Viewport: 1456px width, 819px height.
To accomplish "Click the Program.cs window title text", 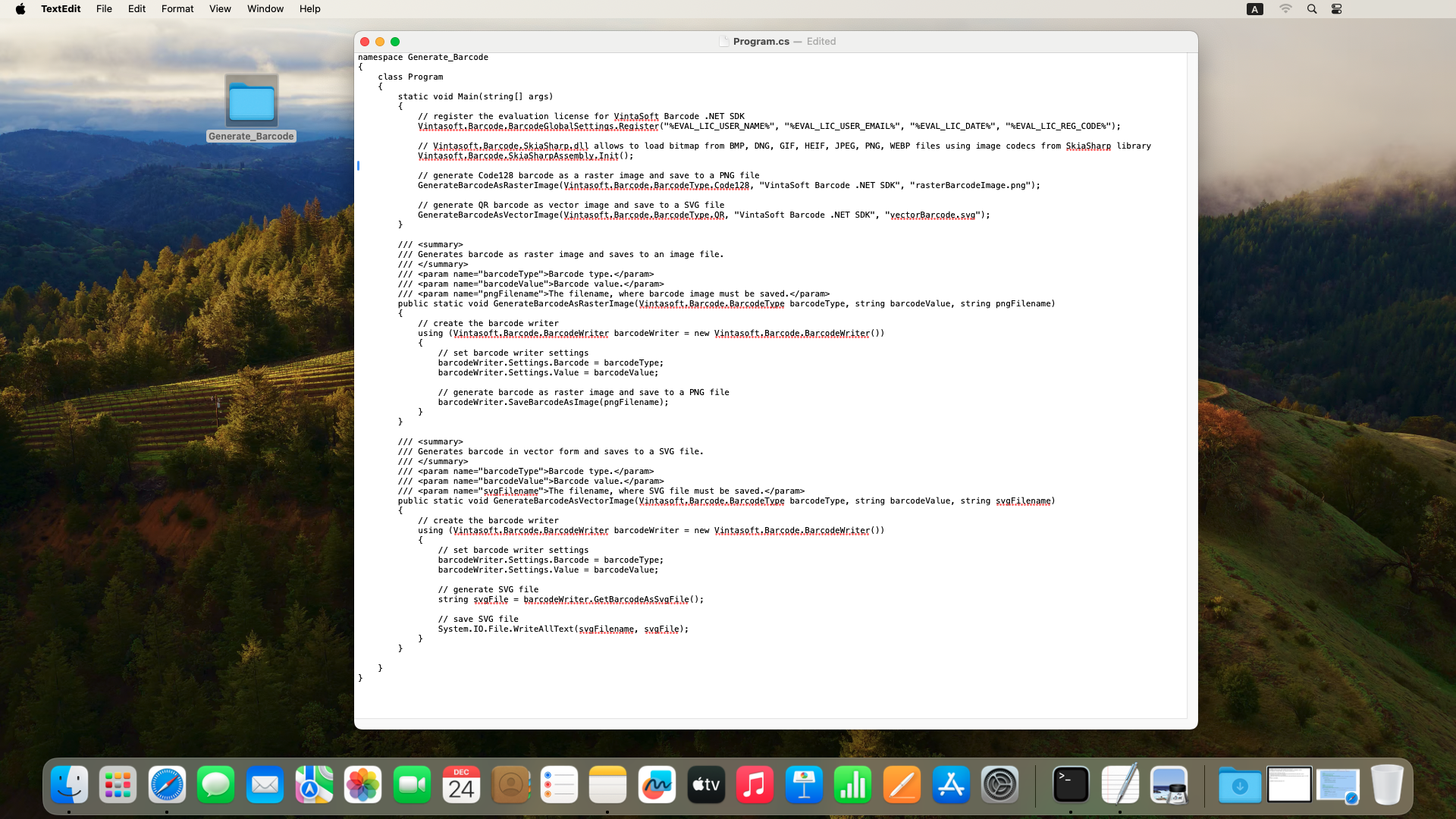I will [x=761, y=42].
